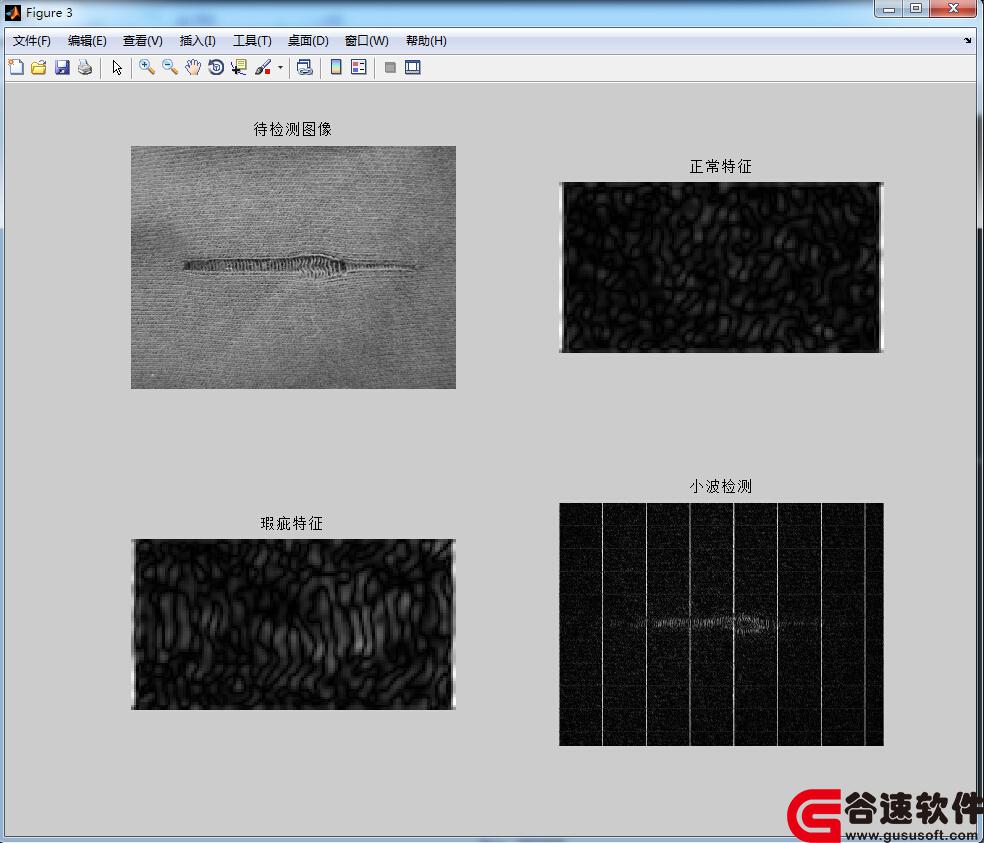Click the New Figure icon
Image resolution: width=984 pixels, height=843 pixels.
(16, 67)
